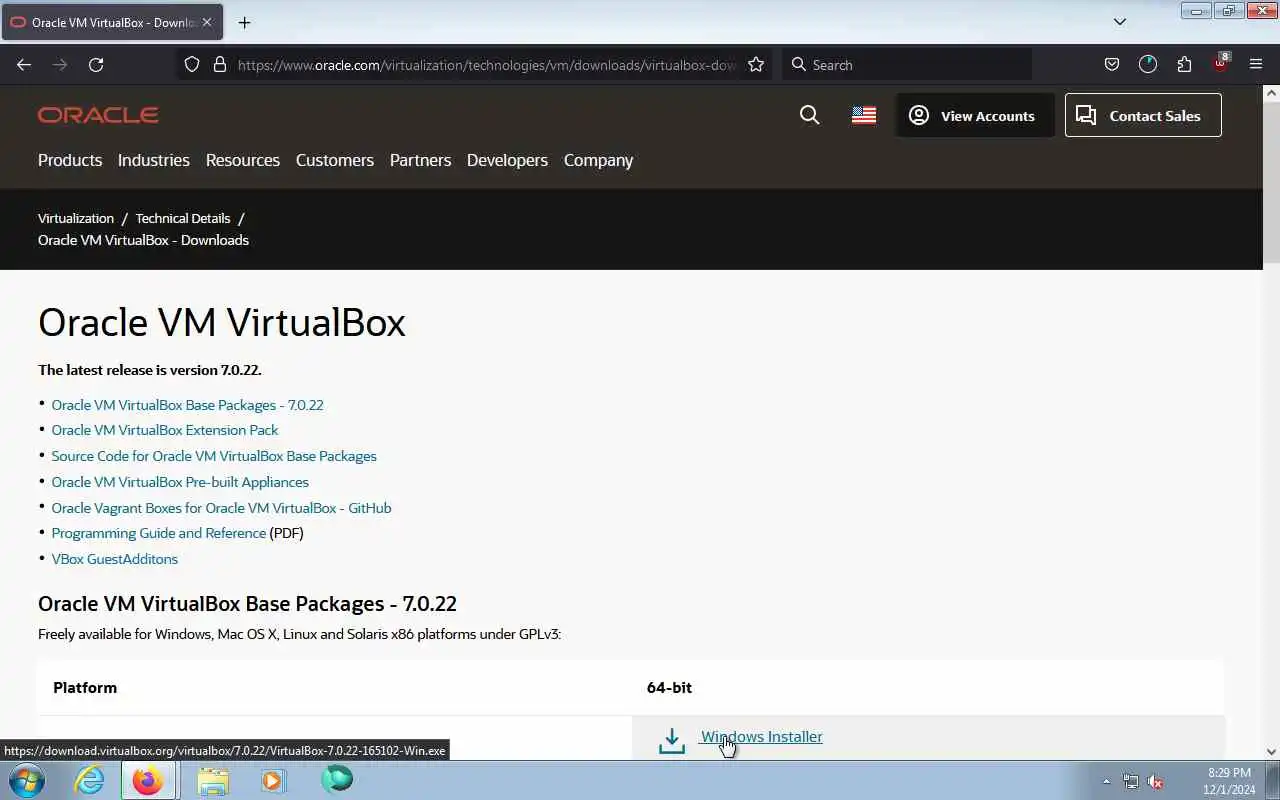Image resolution: width=1280 pixels, height=800 pixels.
Task: Open Programming Guide and Reference link
Action: [x=159, y=533]
